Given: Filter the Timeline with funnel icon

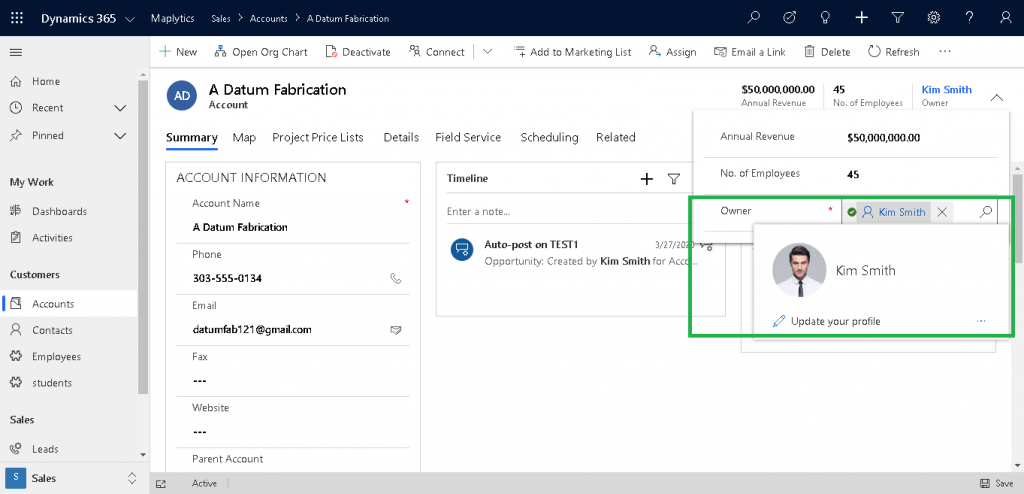Looking at the screenshot, I should click(x=674, y=179).
